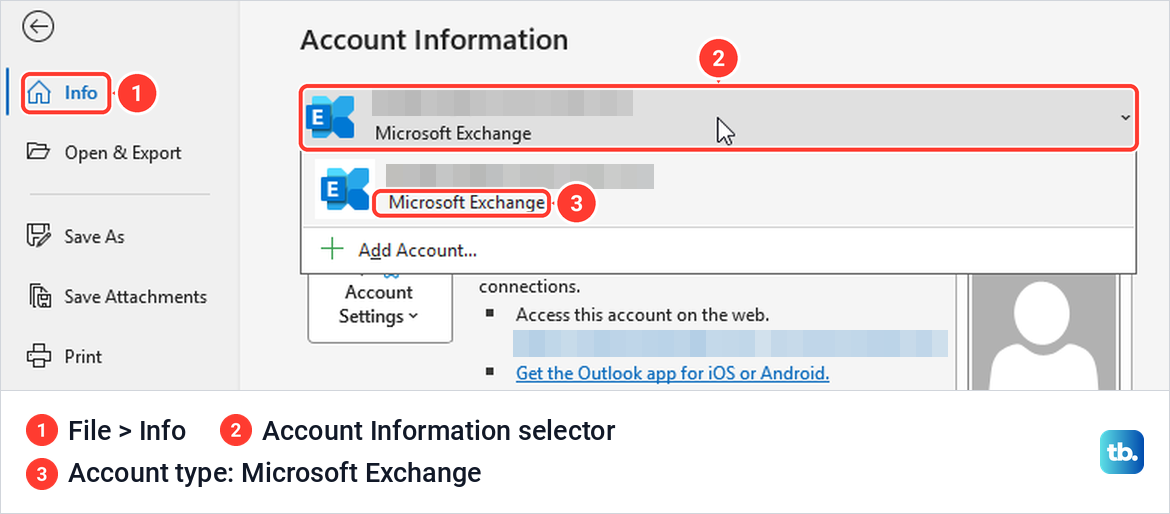Screen dimensions: 1170x514
Task: Click the Open & Export folder icon
Action: coord(37,152)
